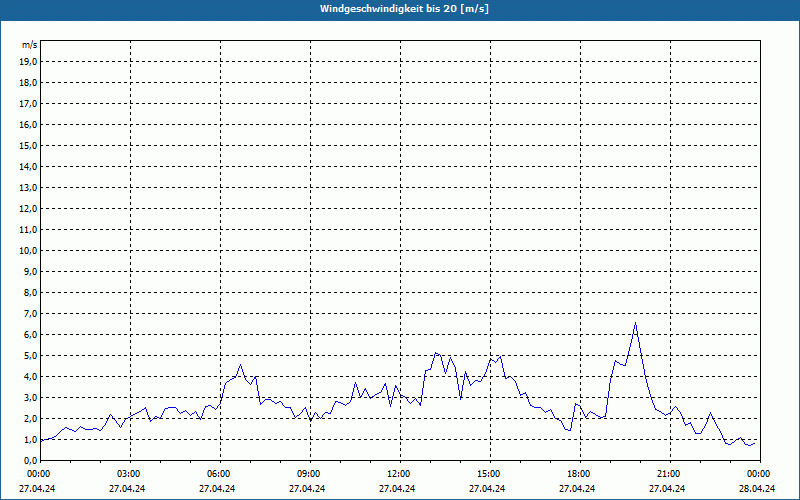Click the 03:00 time label on the x-axis
The height and width of the screenshot is (500, 800).
click(x=129, y=474)
